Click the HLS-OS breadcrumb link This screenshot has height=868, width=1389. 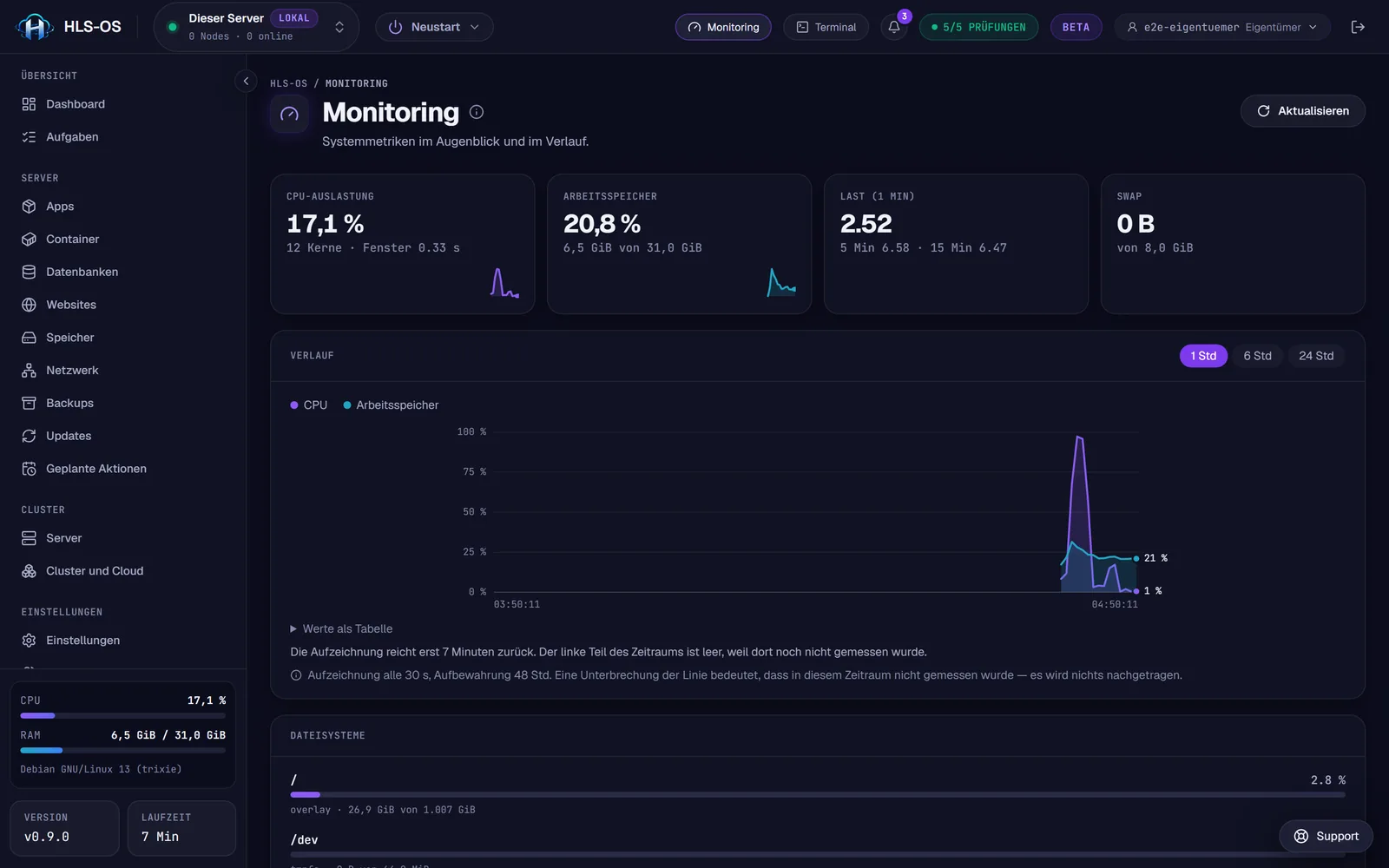click(288, 83)
